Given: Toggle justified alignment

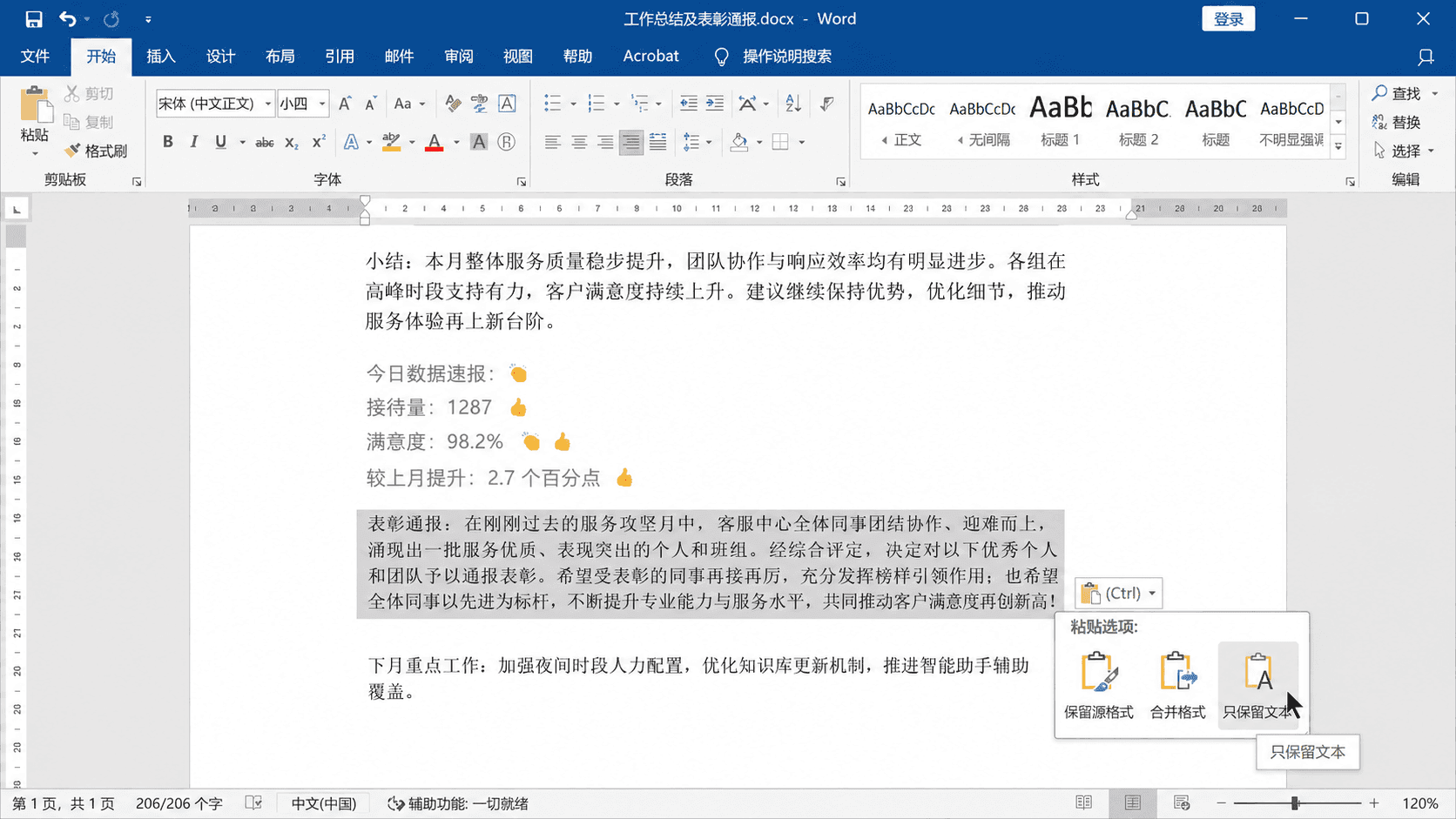Looking at the screenshot, I should pyautogui.click(x=631, y=142).
